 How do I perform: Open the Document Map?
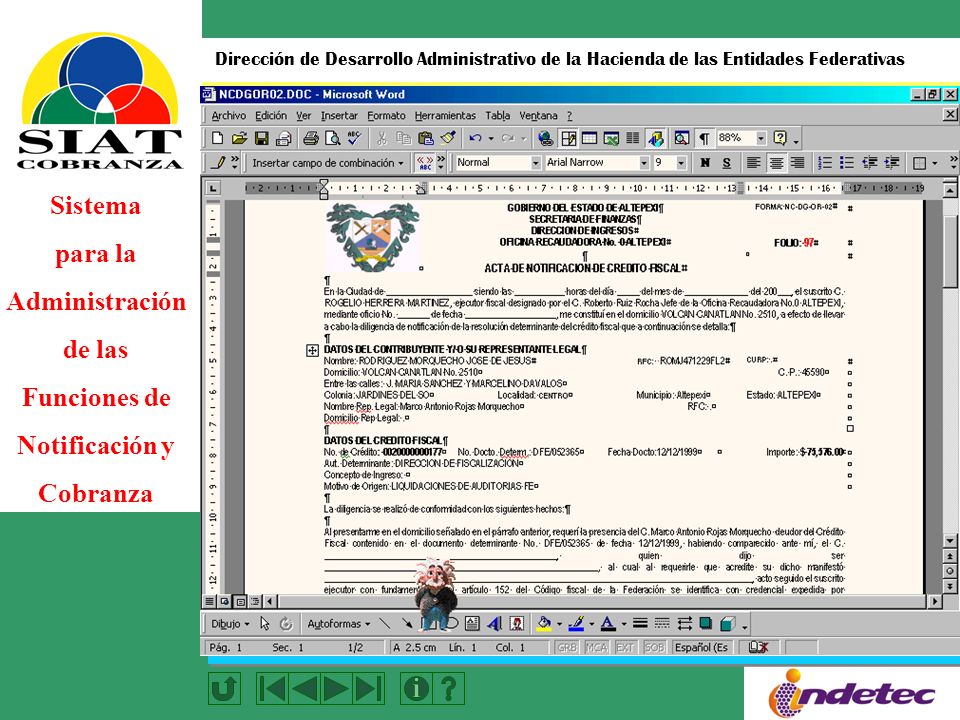click(681, 138)
